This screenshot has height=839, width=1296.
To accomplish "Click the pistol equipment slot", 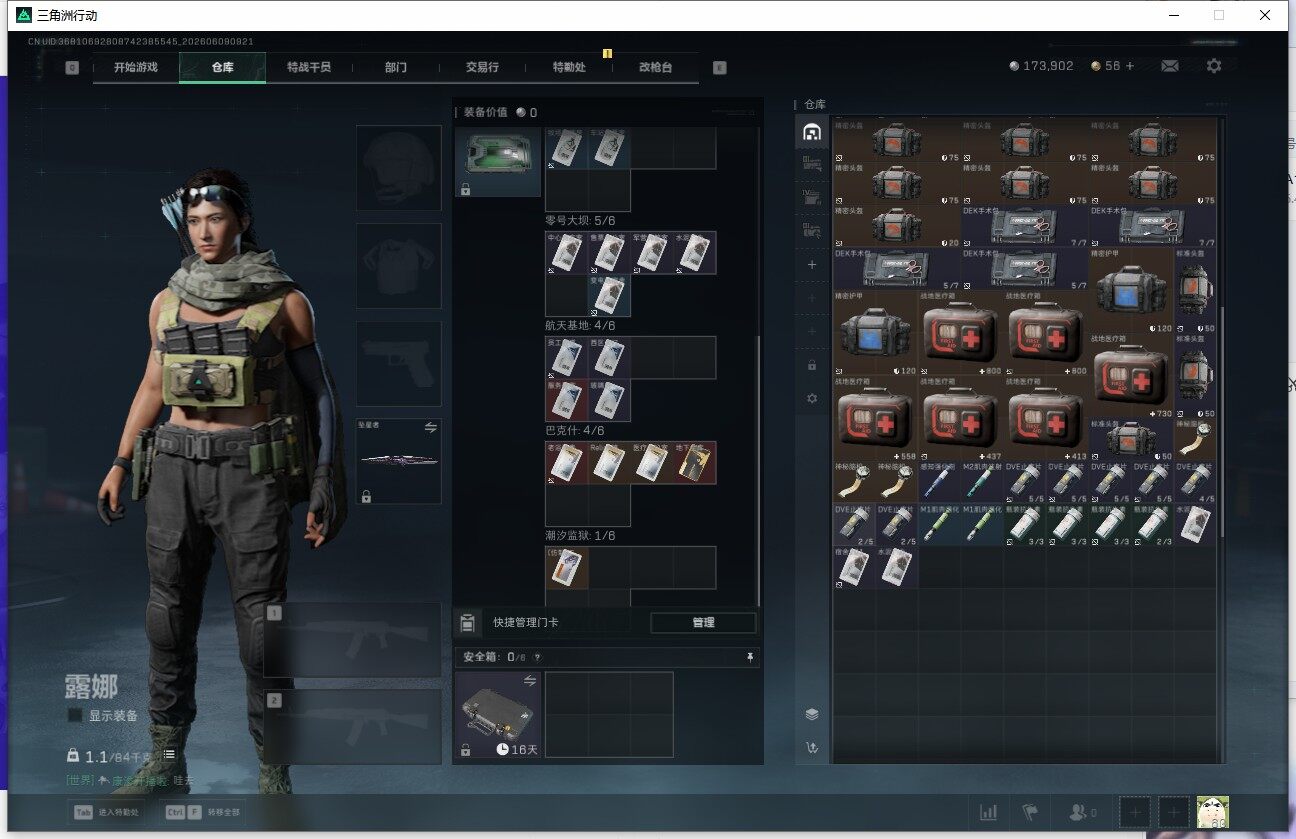I will click(x=399, y=363).
